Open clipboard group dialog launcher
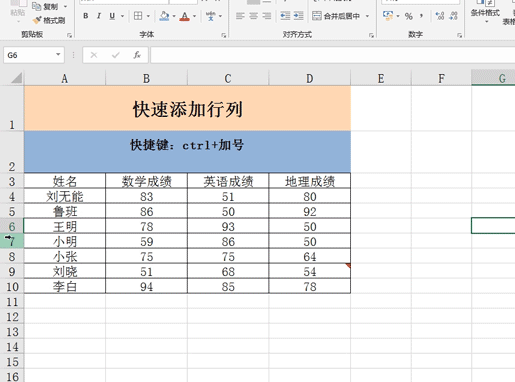 (x=69, y=35)
